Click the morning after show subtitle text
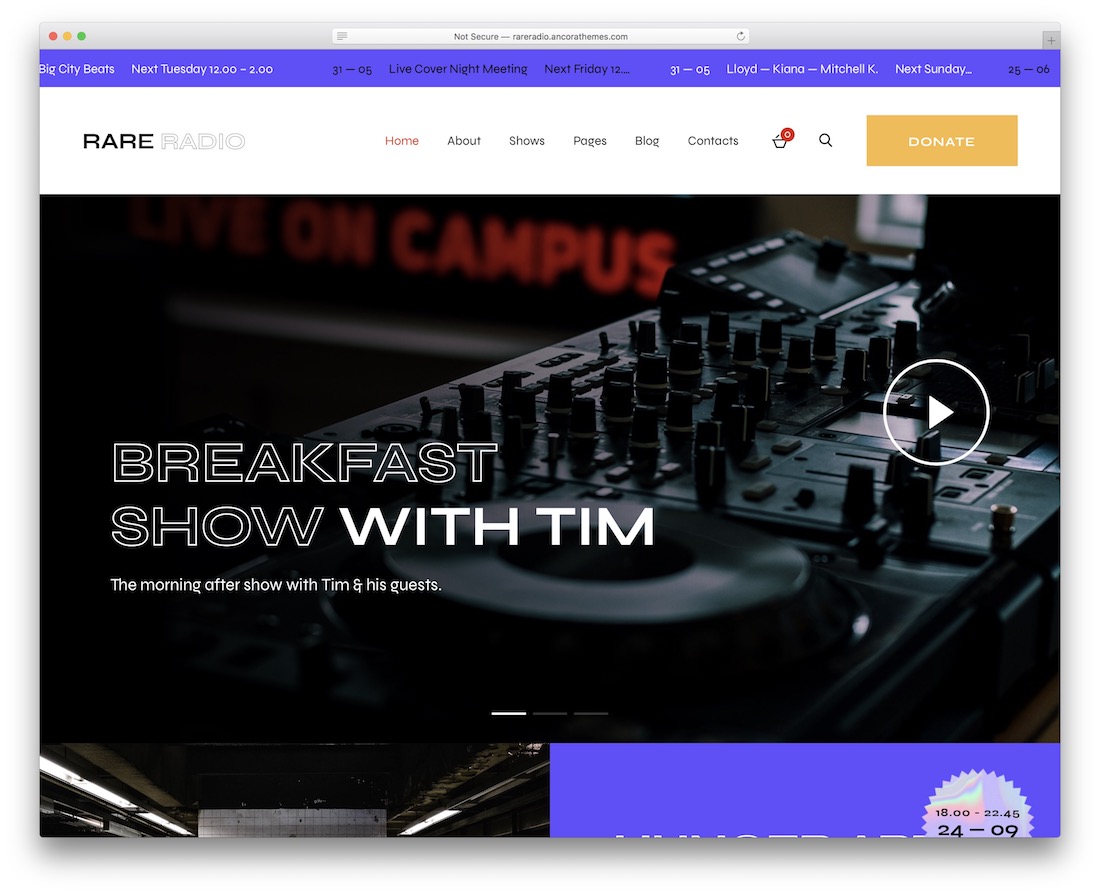This screenshot has width=1100, height=894. tap(276, 585)
